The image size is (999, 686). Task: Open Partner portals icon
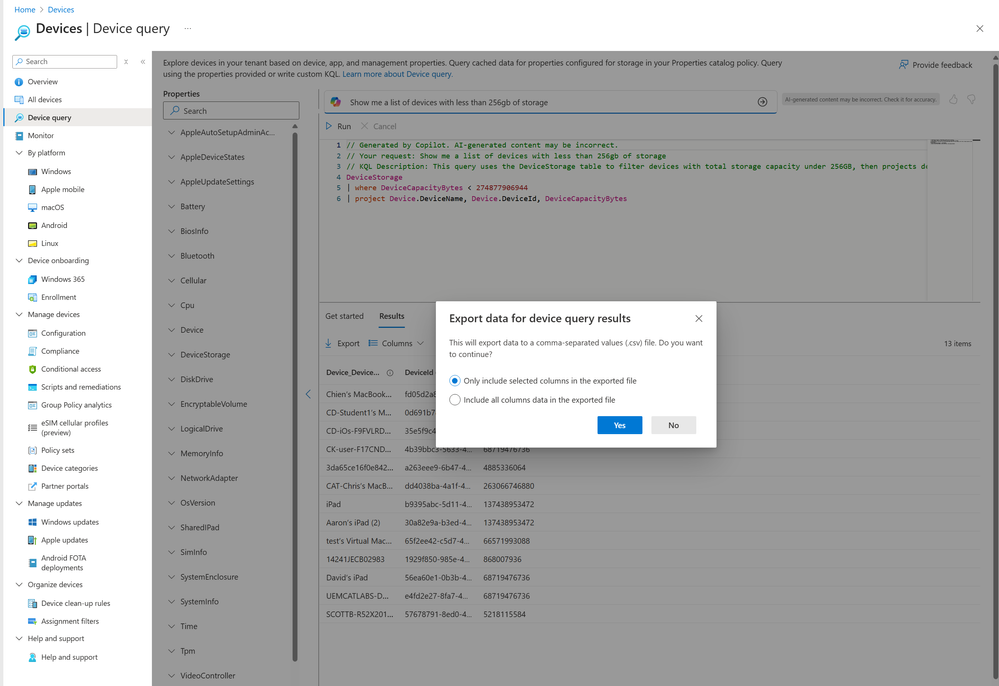tap(32, 487)
